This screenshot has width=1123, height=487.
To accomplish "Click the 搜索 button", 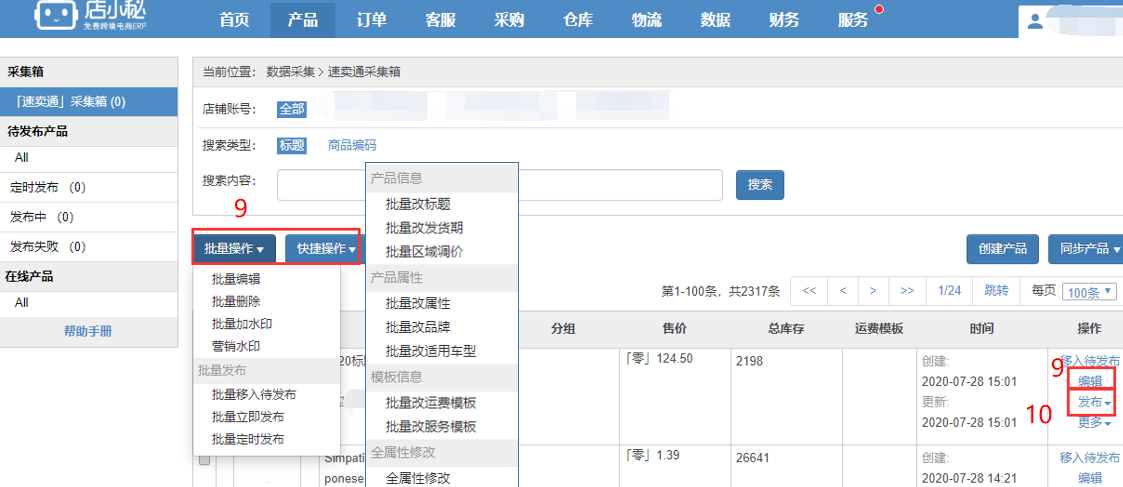I will tap(760, 185).
